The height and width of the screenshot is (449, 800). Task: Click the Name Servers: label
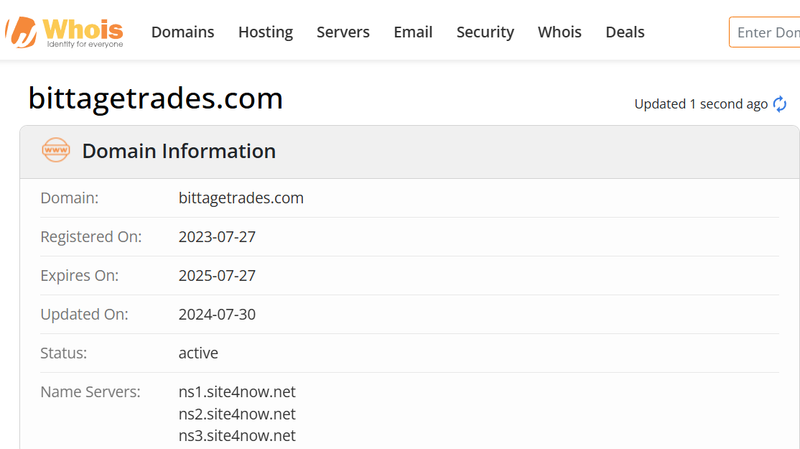90,392
